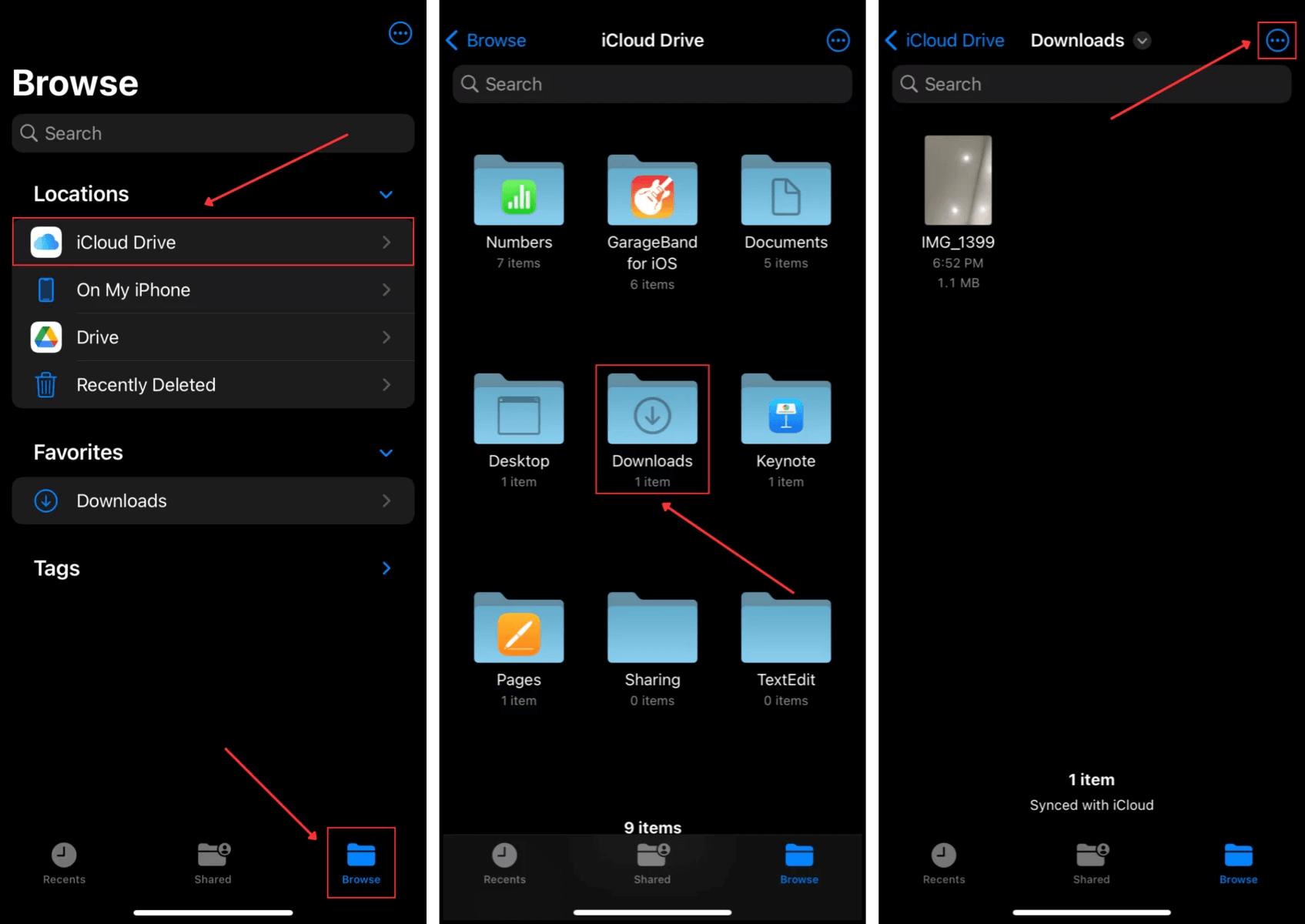This screenshot has width=1305, height=924.
Task: Tap the search field on the iCloud Drive screen
Action: pyautogui.click(x=652, y=84)
